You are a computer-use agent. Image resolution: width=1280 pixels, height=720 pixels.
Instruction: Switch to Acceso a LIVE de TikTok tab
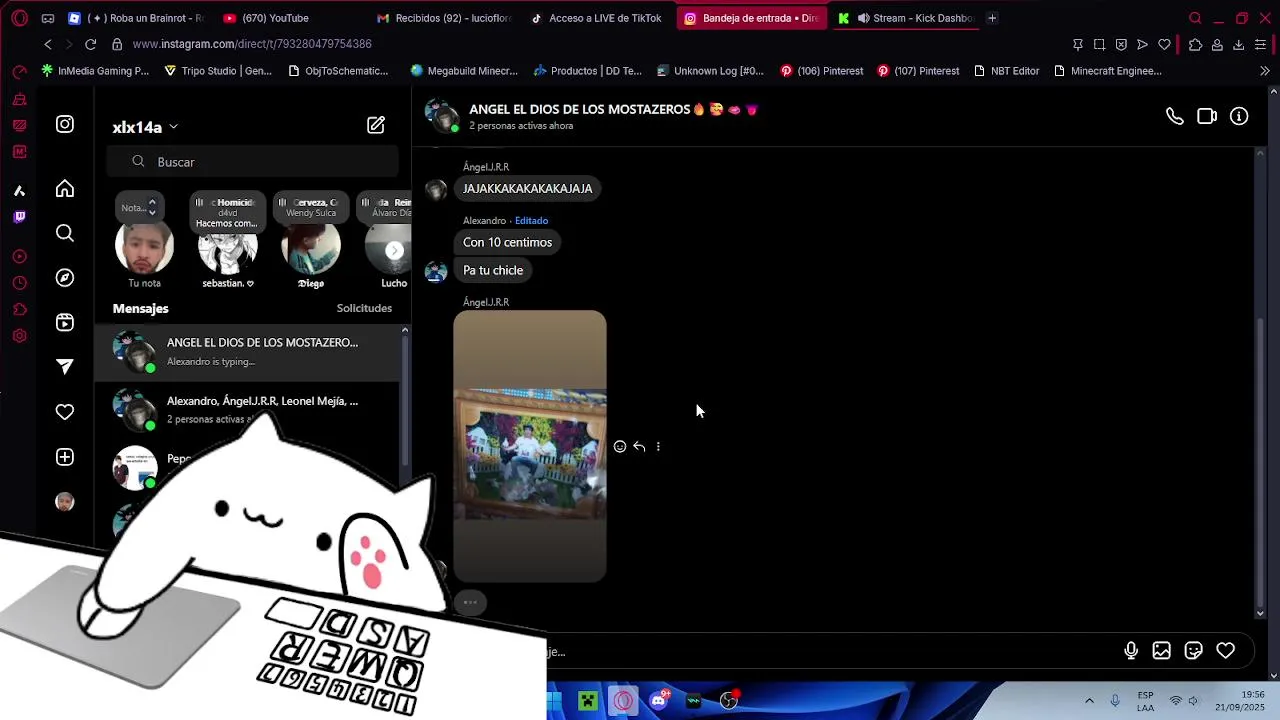(597, 18)
